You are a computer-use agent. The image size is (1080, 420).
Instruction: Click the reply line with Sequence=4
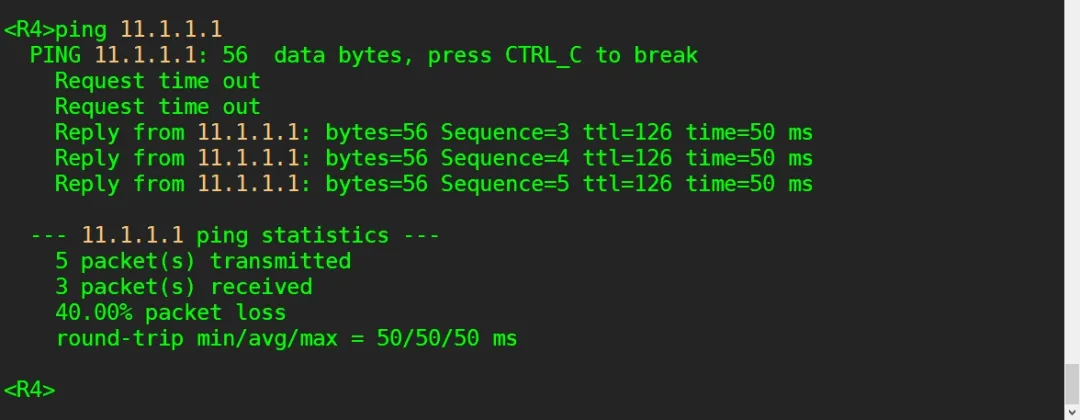pyautogui.click(x=433, y=158)
